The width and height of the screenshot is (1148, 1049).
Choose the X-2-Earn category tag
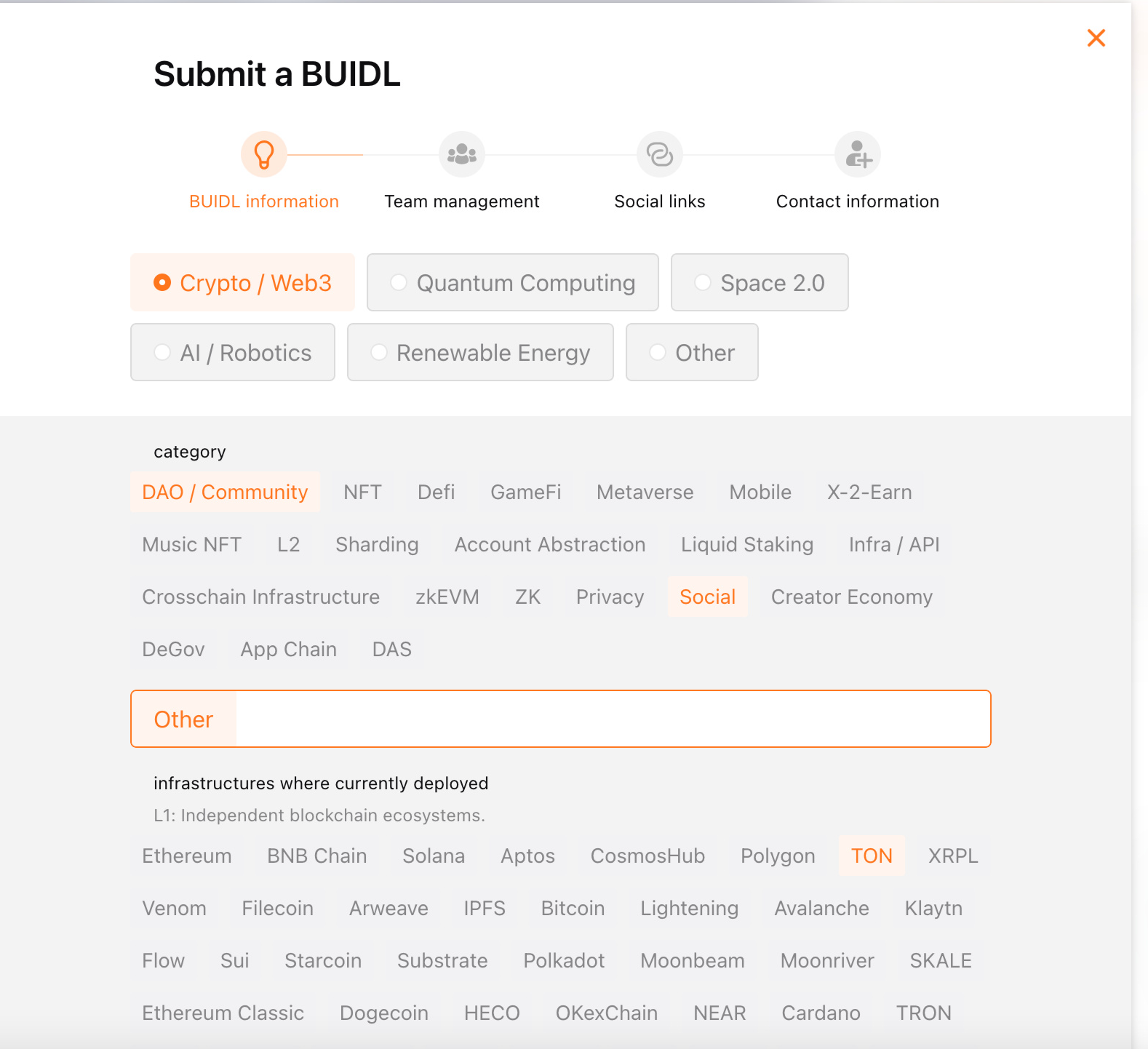(869, 492)
